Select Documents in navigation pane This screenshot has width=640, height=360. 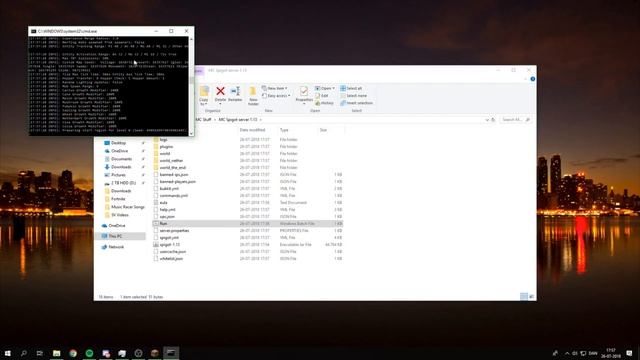122,159
